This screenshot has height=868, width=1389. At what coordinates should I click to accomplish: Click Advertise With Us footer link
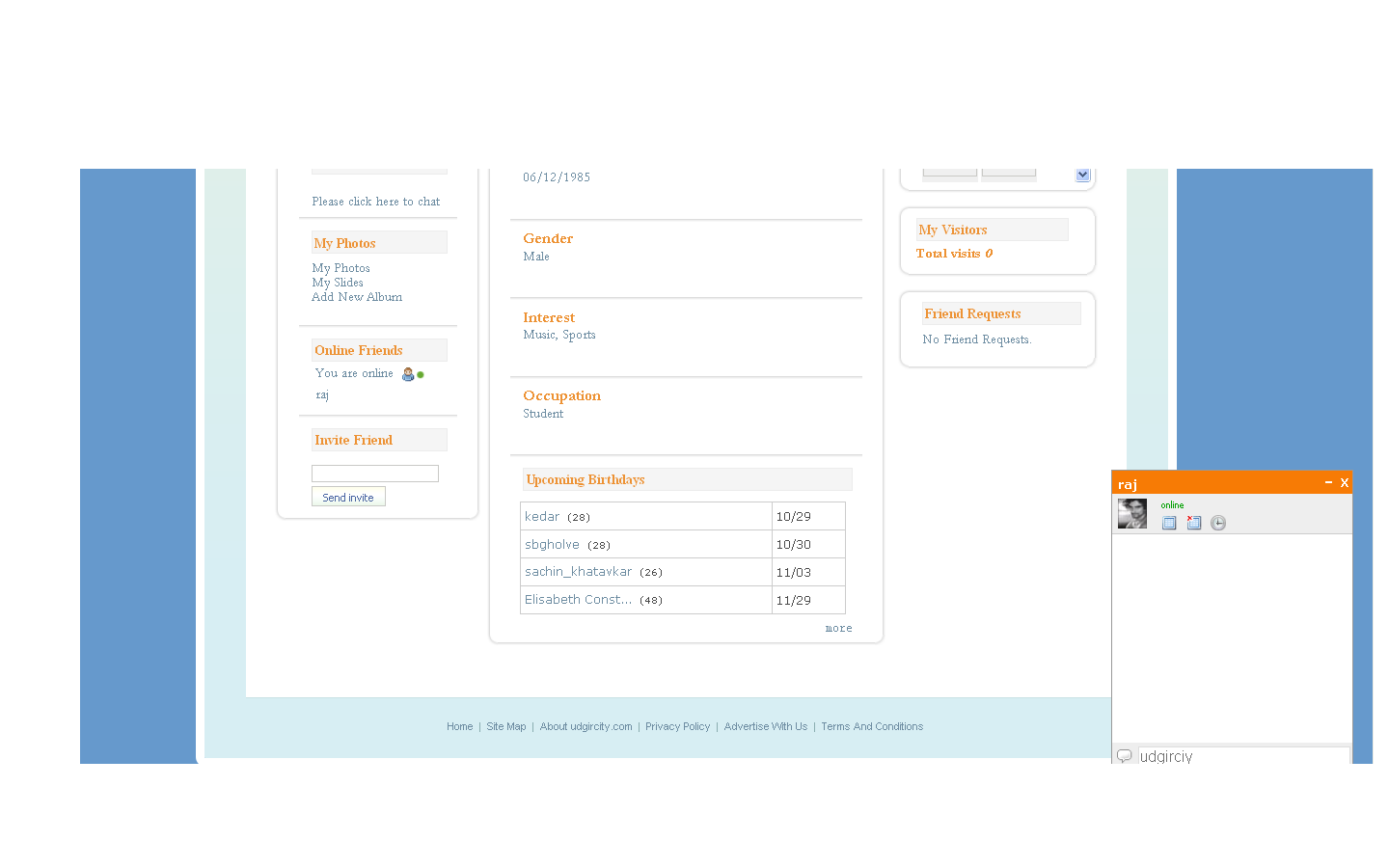(766, 727)
